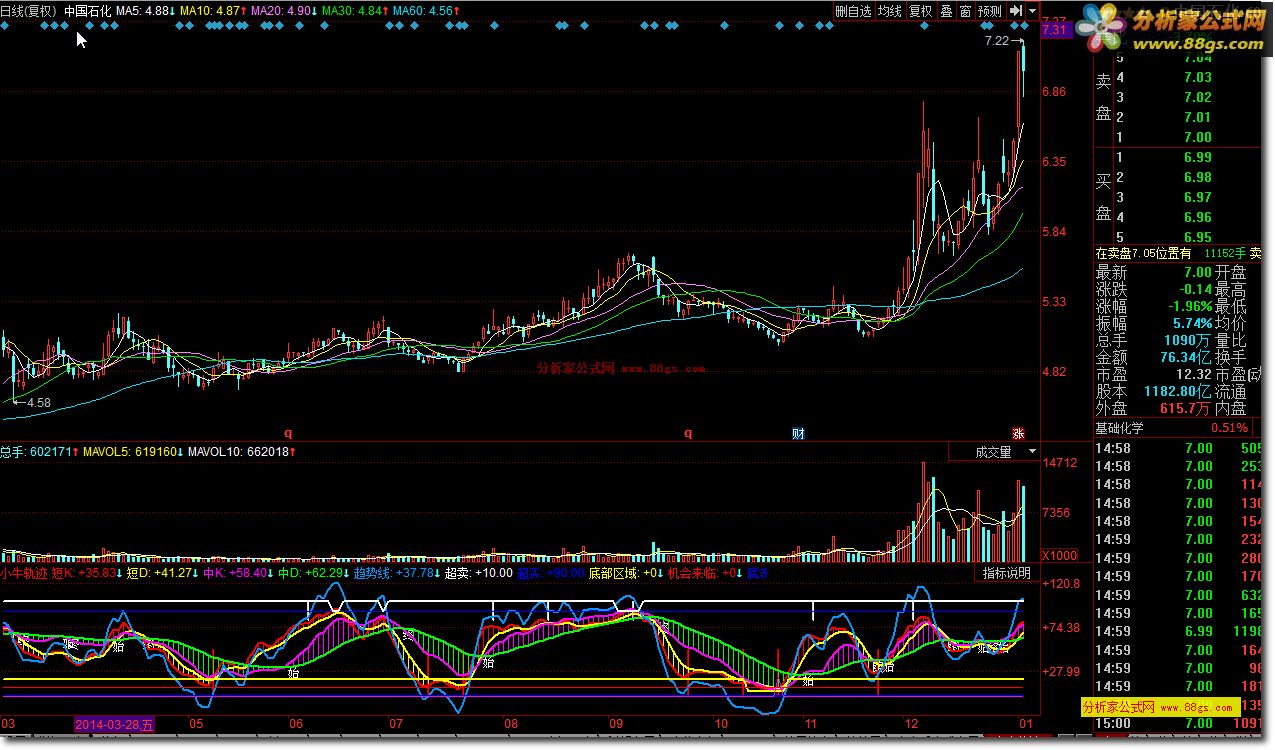Click the MA30: 4.84 label
Viewport: 1275px width, 750px height.
(x=355, y=11)
